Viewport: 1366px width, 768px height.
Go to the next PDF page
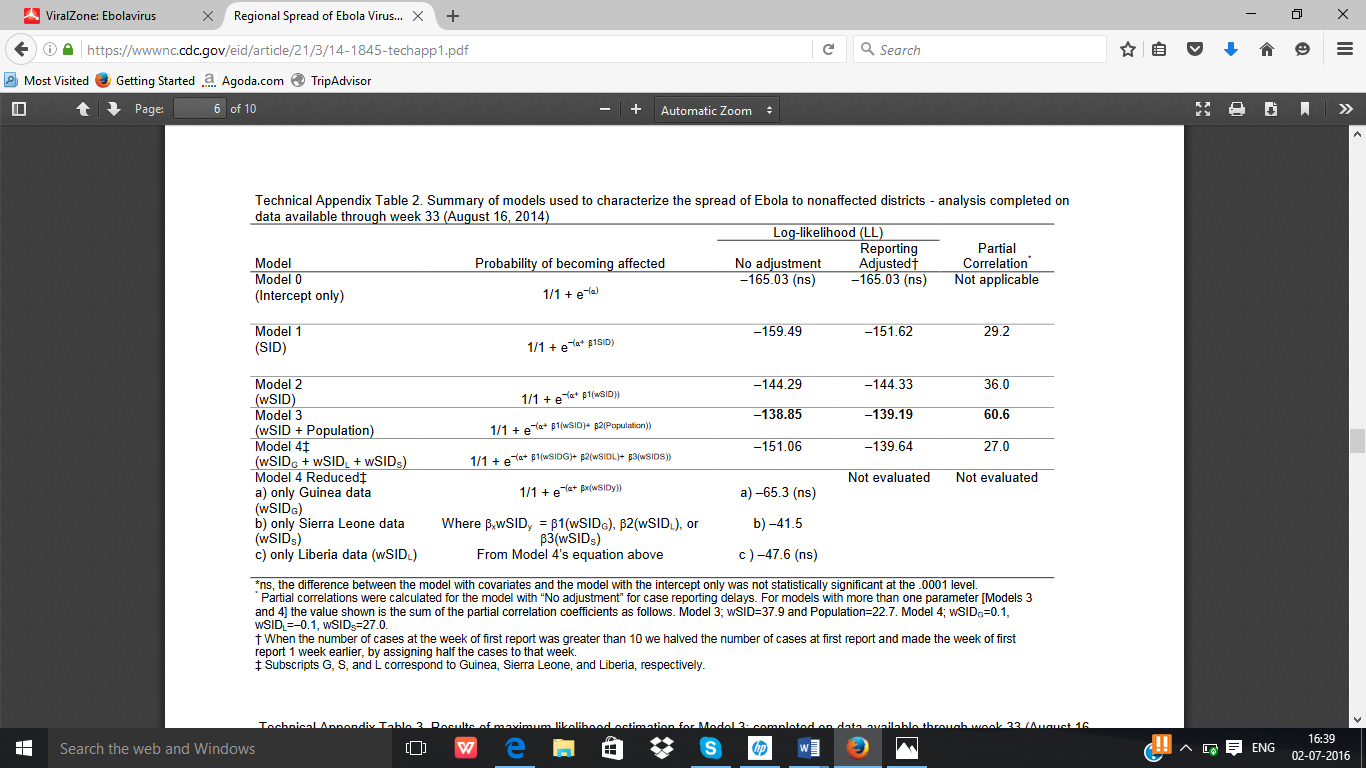tap(112, 109)
